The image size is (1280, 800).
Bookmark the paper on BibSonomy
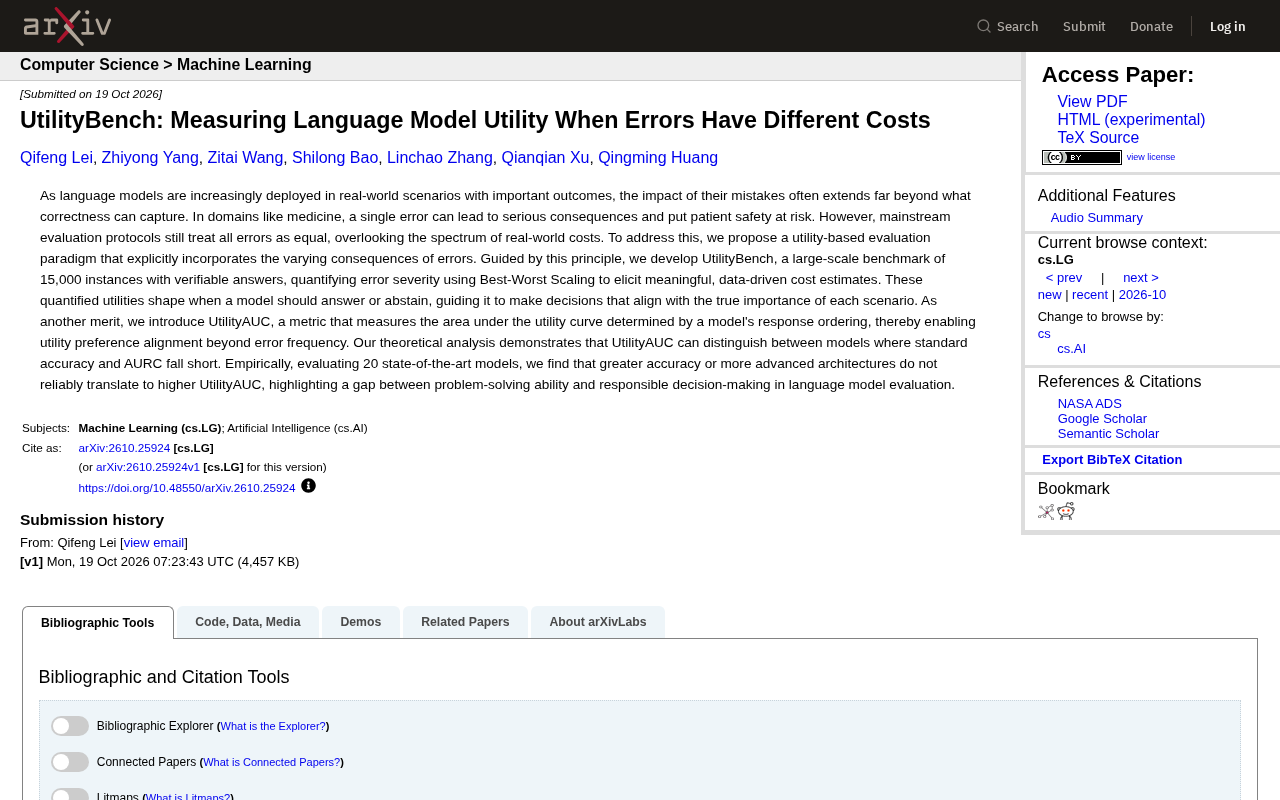click(x=1046, y=512)
